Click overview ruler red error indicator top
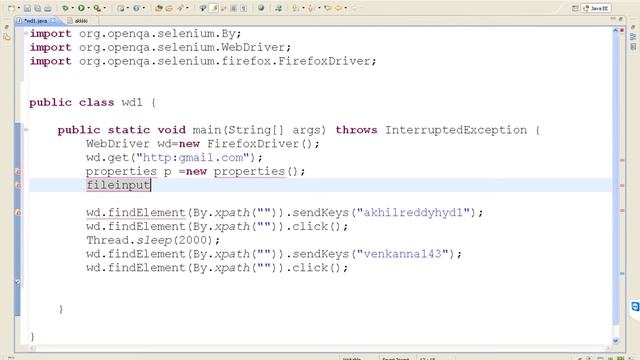 (x=622, y=30)
